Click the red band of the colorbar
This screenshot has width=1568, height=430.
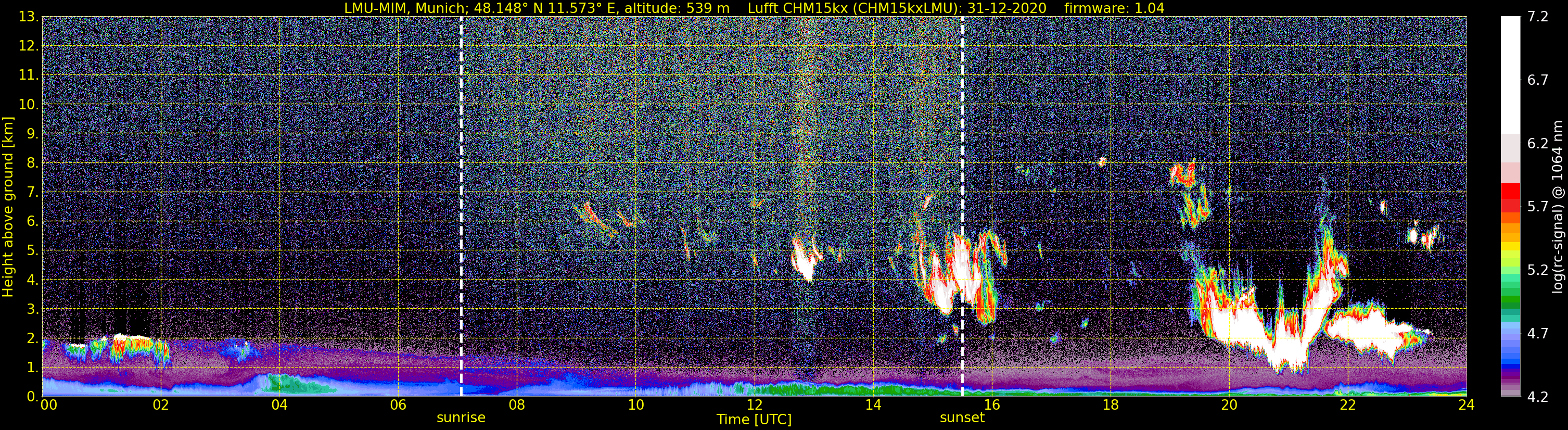[1510, 197]
